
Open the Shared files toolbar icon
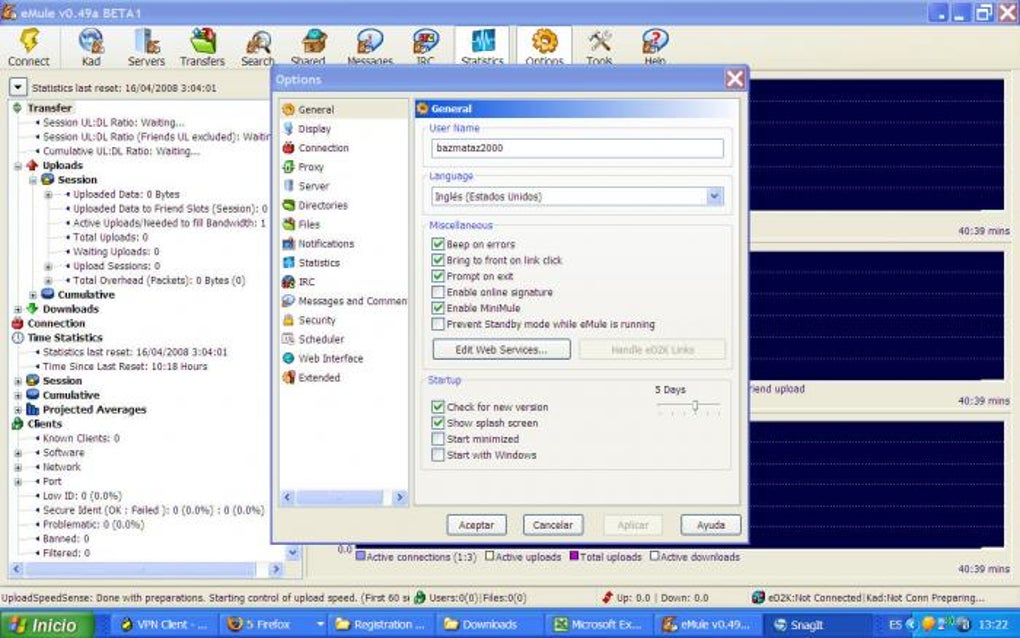[314, 40]
